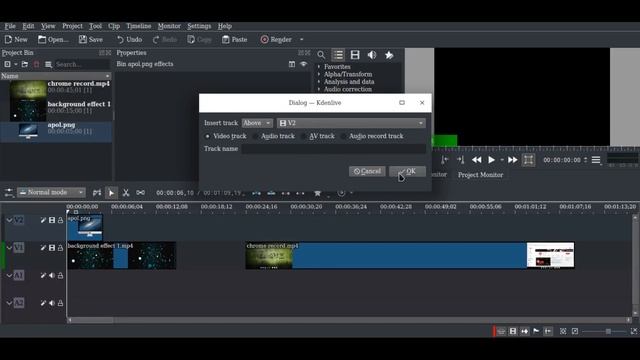
Task: Toggle the monitor edit mode frame icon
Action: [x=528, y=160]
